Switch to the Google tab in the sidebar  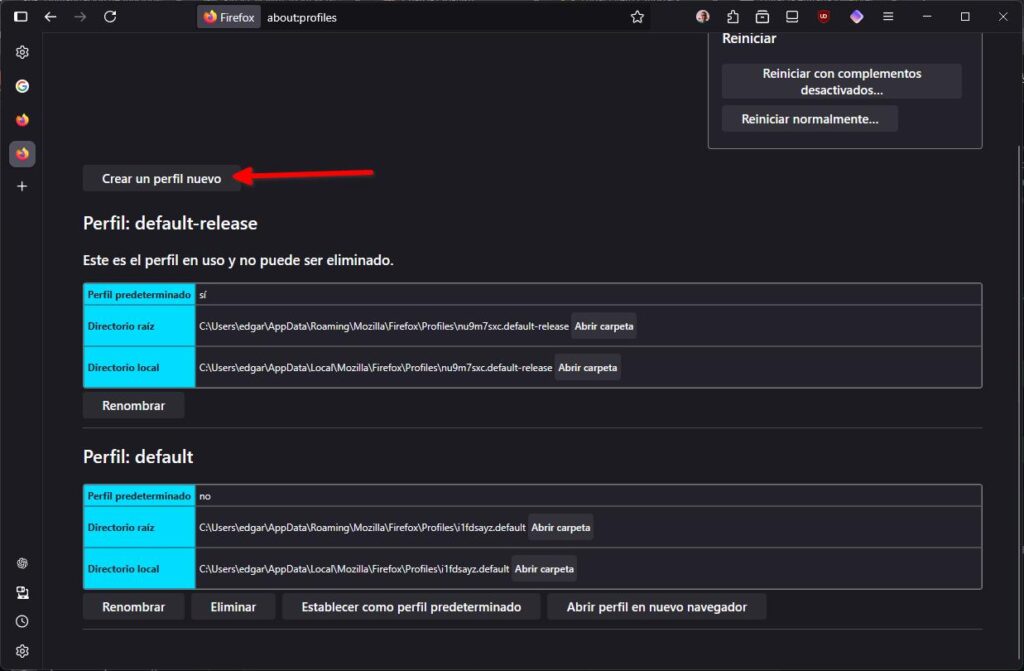[22, 86]
